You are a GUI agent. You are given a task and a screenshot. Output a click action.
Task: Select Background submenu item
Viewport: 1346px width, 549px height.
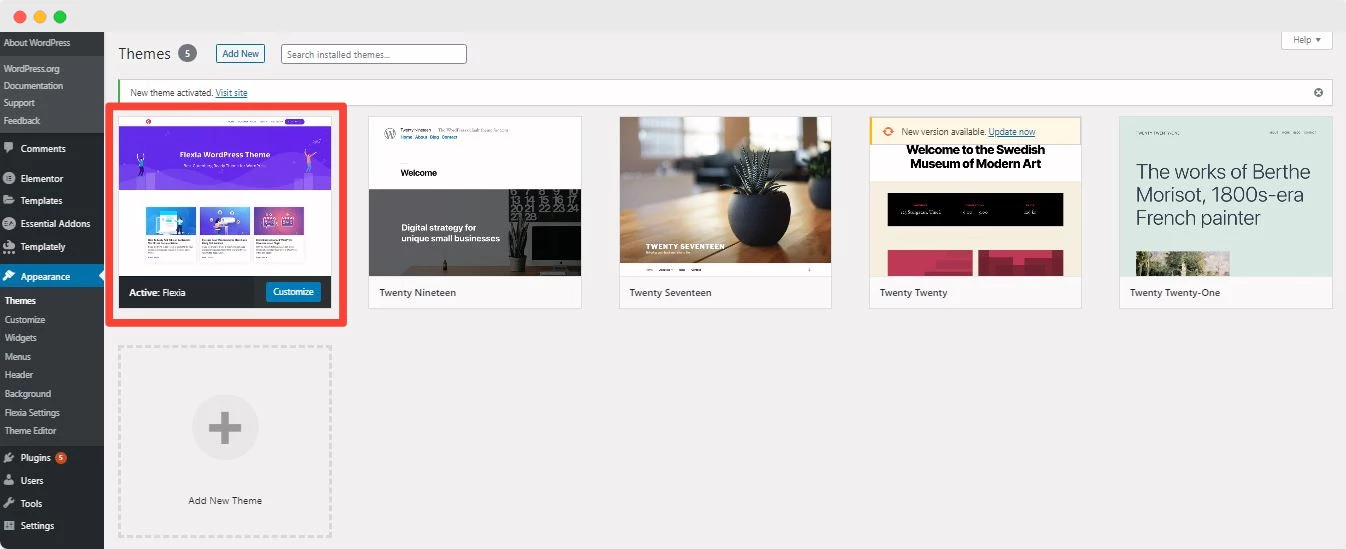[28, 394]
